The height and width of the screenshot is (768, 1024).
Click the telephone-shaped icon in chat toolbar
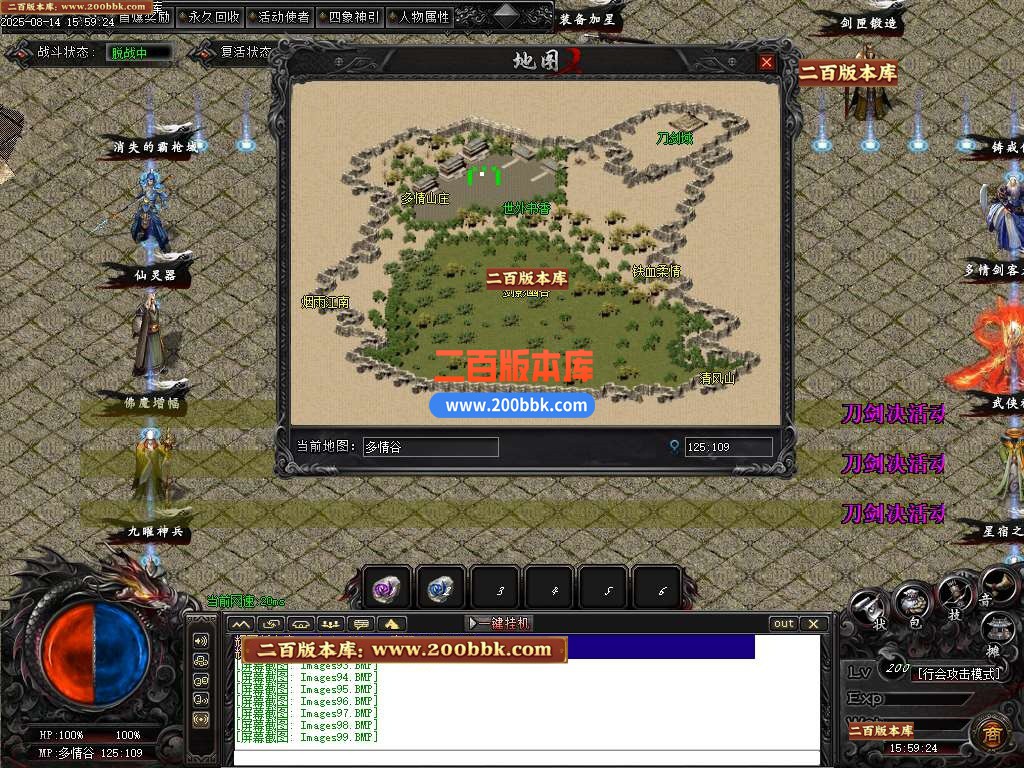point(301,624)
